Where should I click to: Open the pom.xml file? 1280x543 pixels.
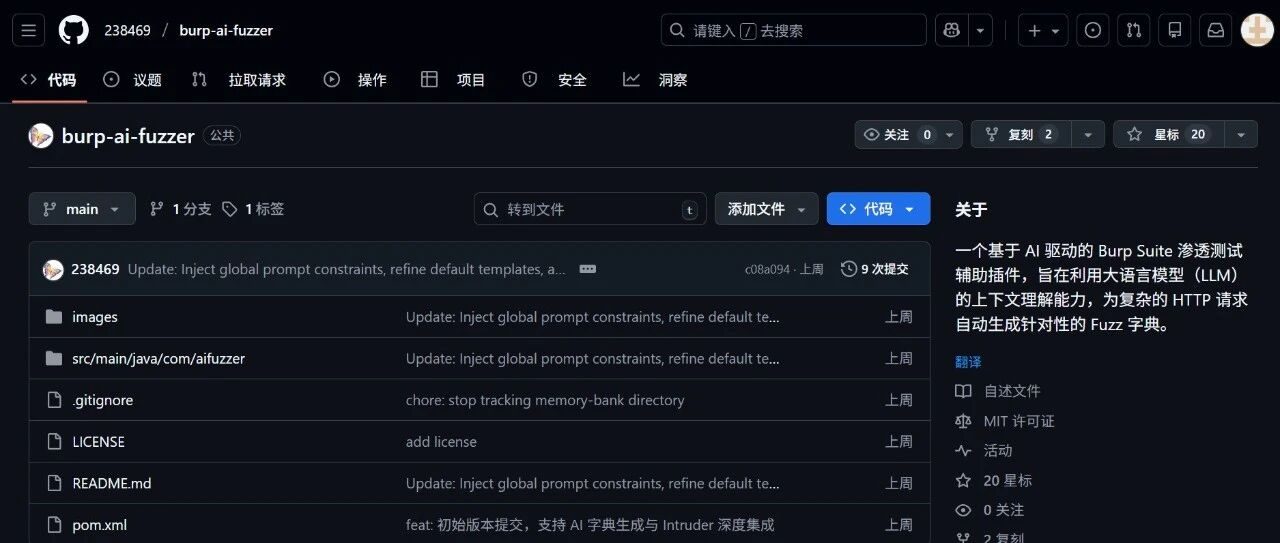(x=99, y=525)
